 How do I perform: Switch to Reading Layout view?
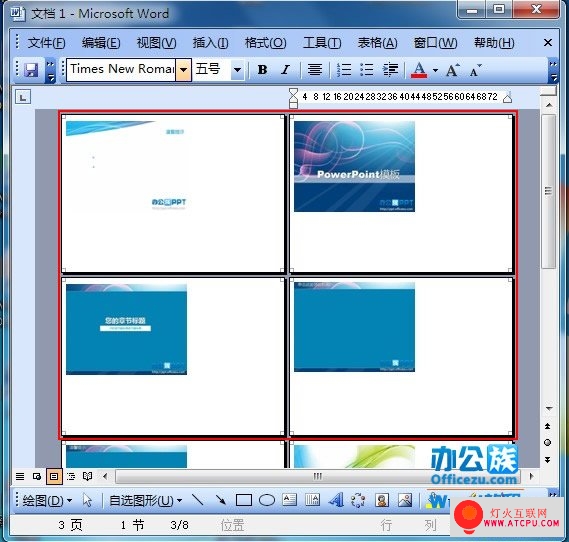click(87, 476)
